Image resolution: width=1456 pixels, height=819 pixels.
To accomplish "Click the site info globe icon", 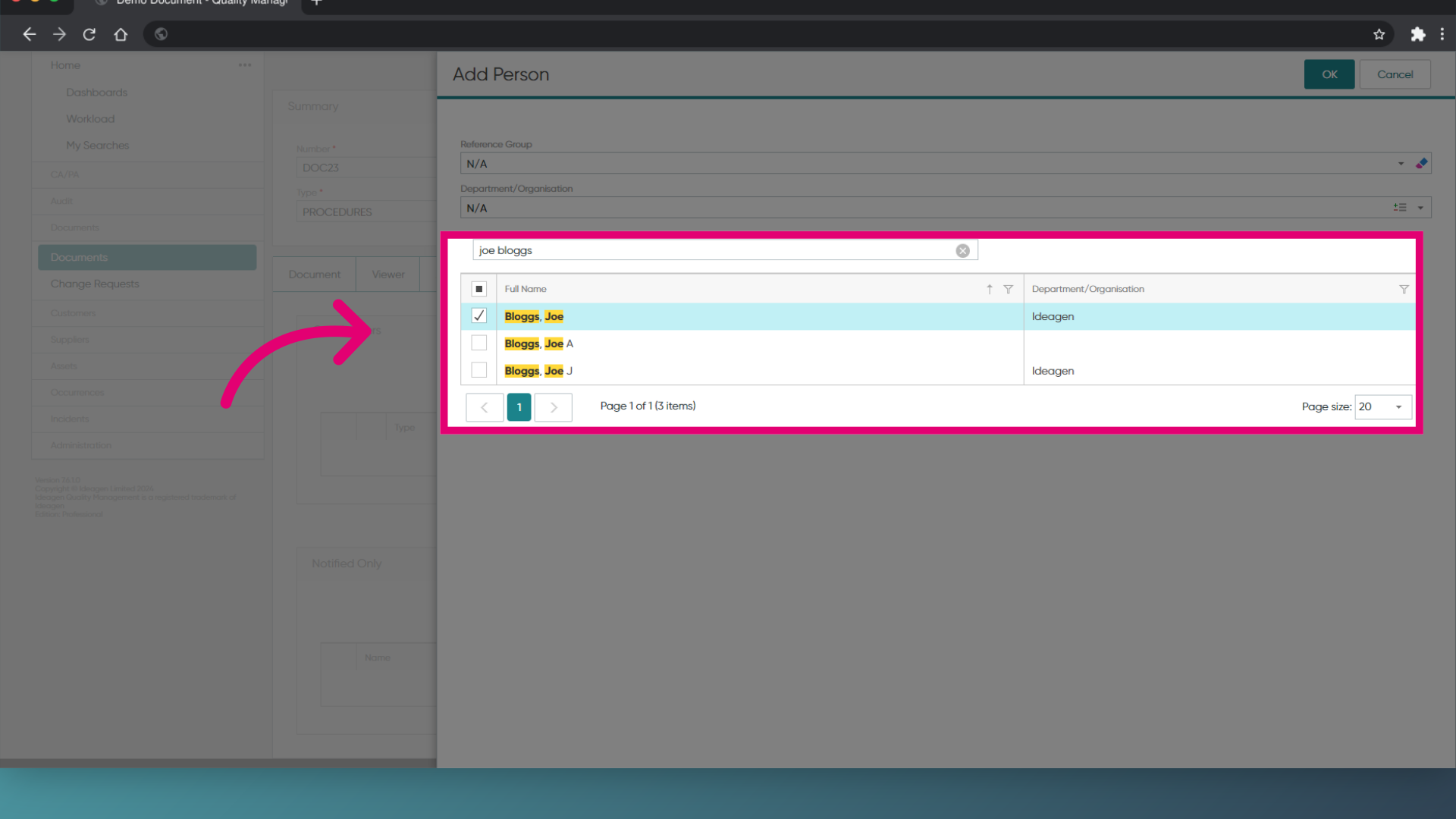I will pos(161,34).
